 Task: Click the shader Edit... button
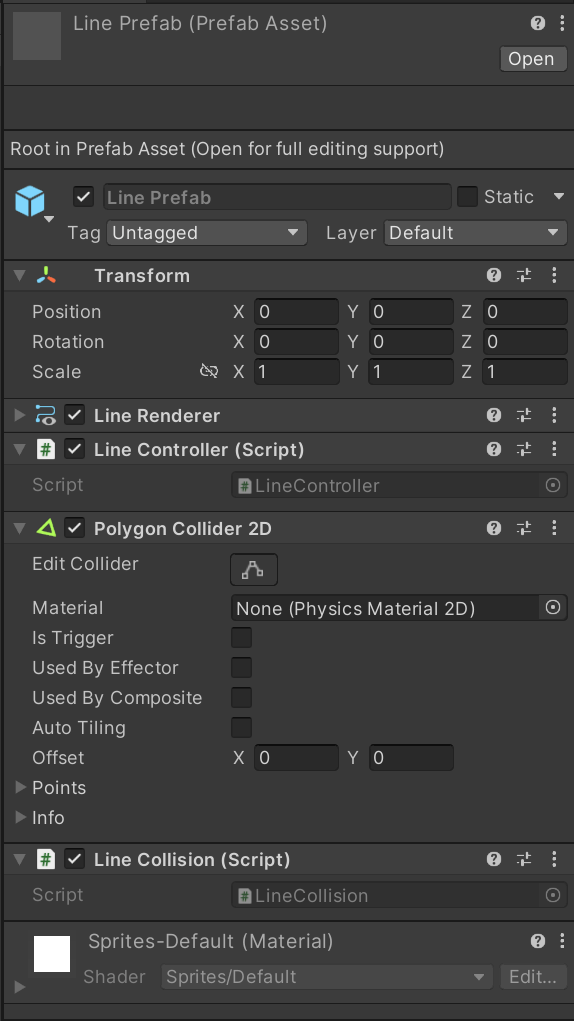tap(533, 977)
